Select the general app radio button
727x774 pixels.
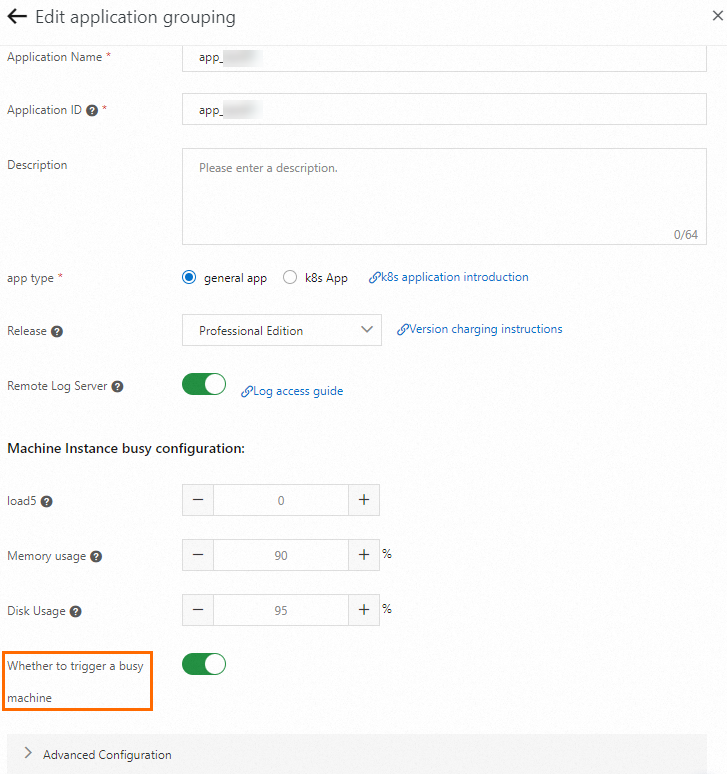pyautogui.click(x=189, y=277)
